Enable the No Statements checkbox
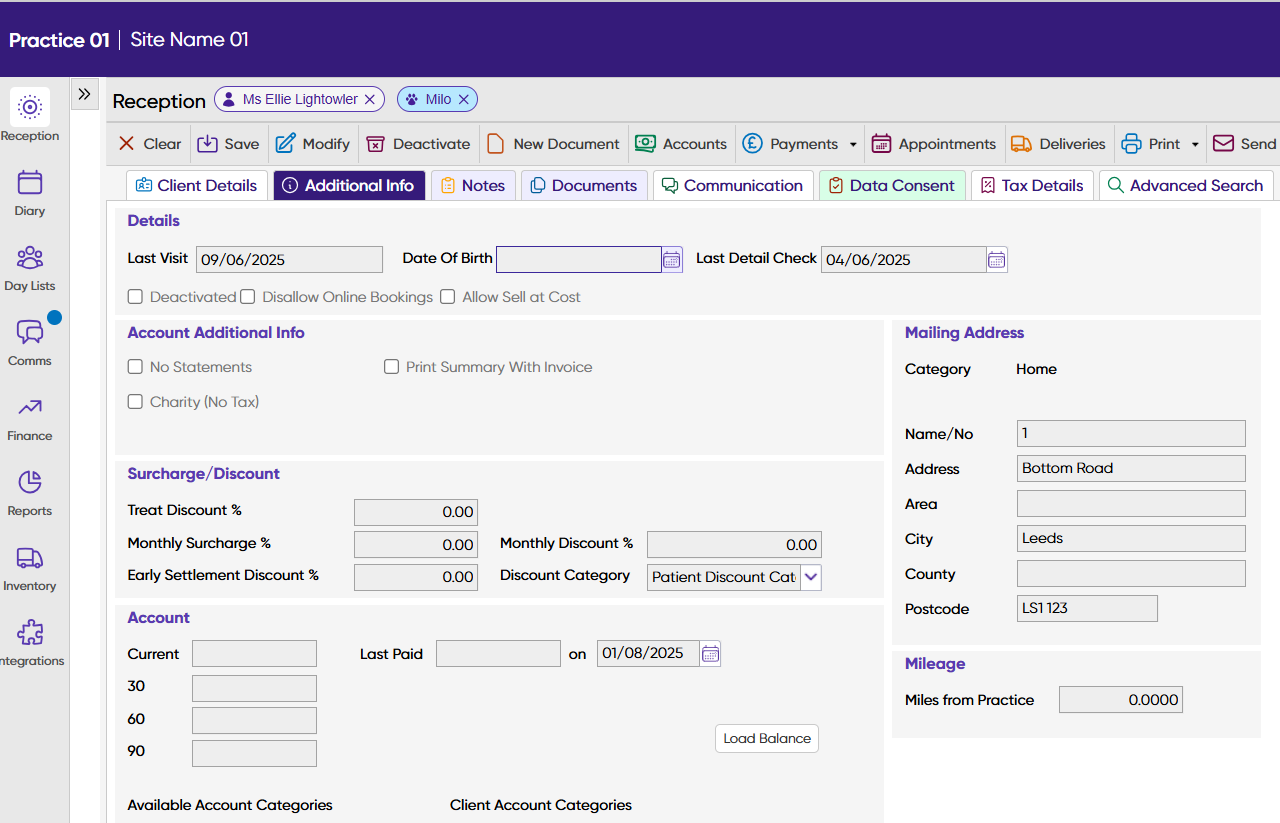The width and height of the screenshot is (1280, 823). pos(135,367)
